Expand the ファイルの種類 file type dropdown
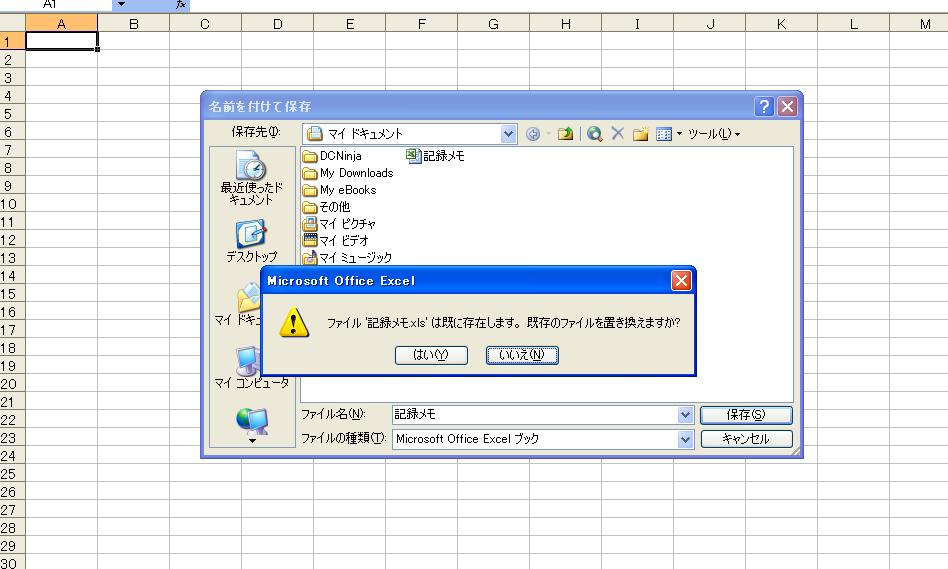948x569 pixels. point(685,439)
